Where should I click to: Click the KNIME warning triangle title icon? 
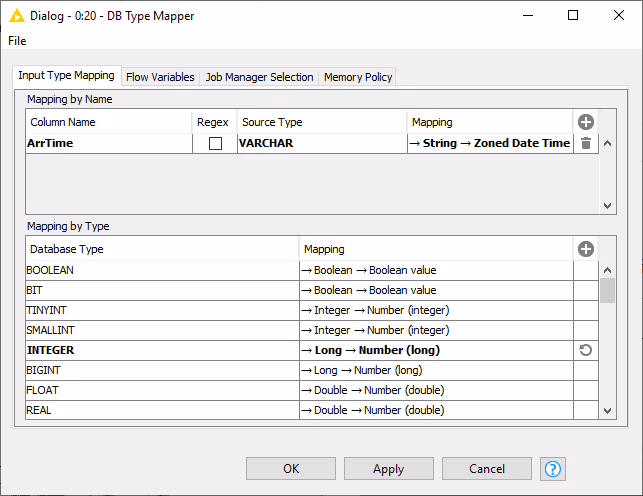click(x=16, y=16)
